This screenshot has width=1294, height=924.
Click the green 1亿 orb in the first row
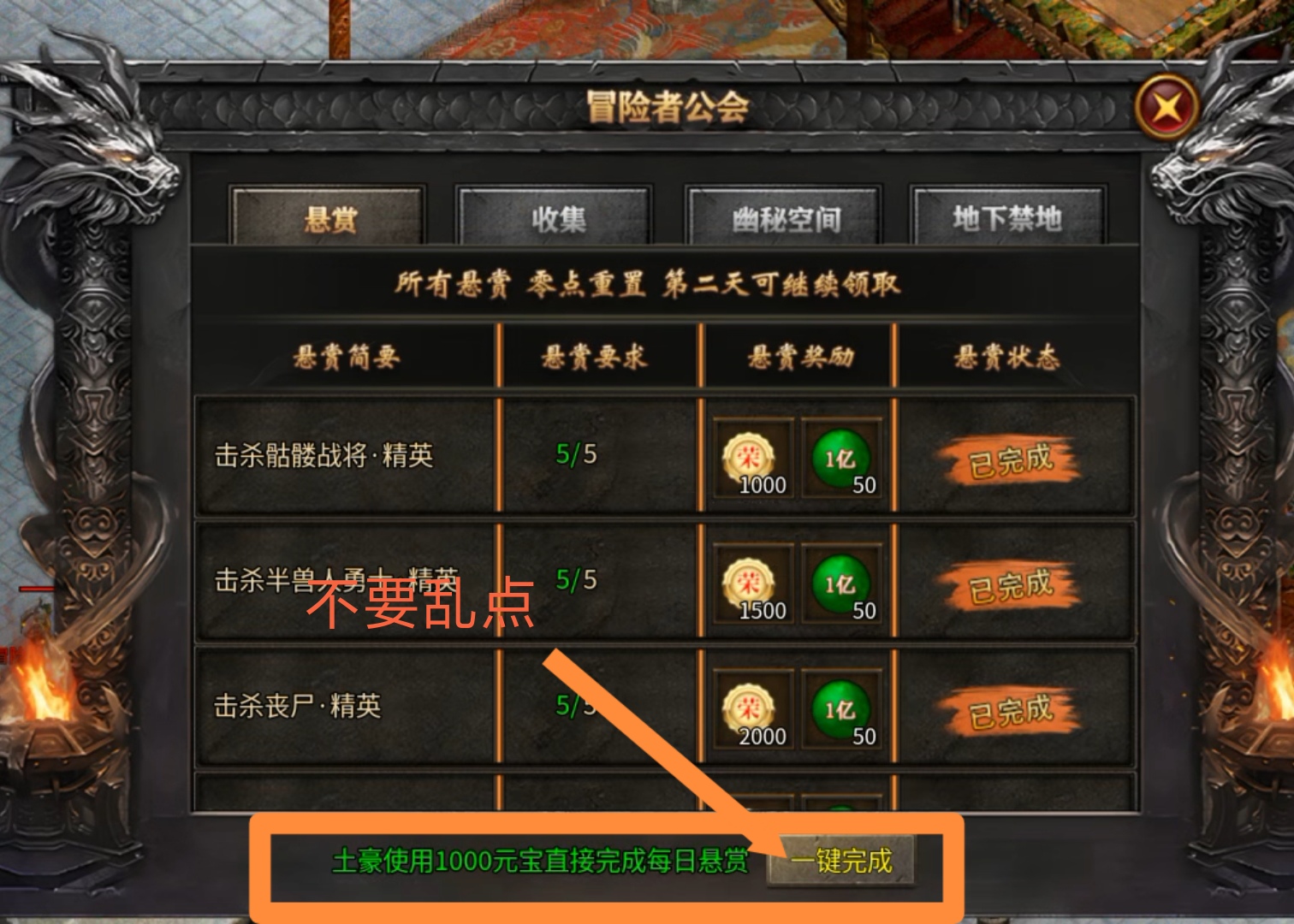pyautogui.click(x=840, y=459)
